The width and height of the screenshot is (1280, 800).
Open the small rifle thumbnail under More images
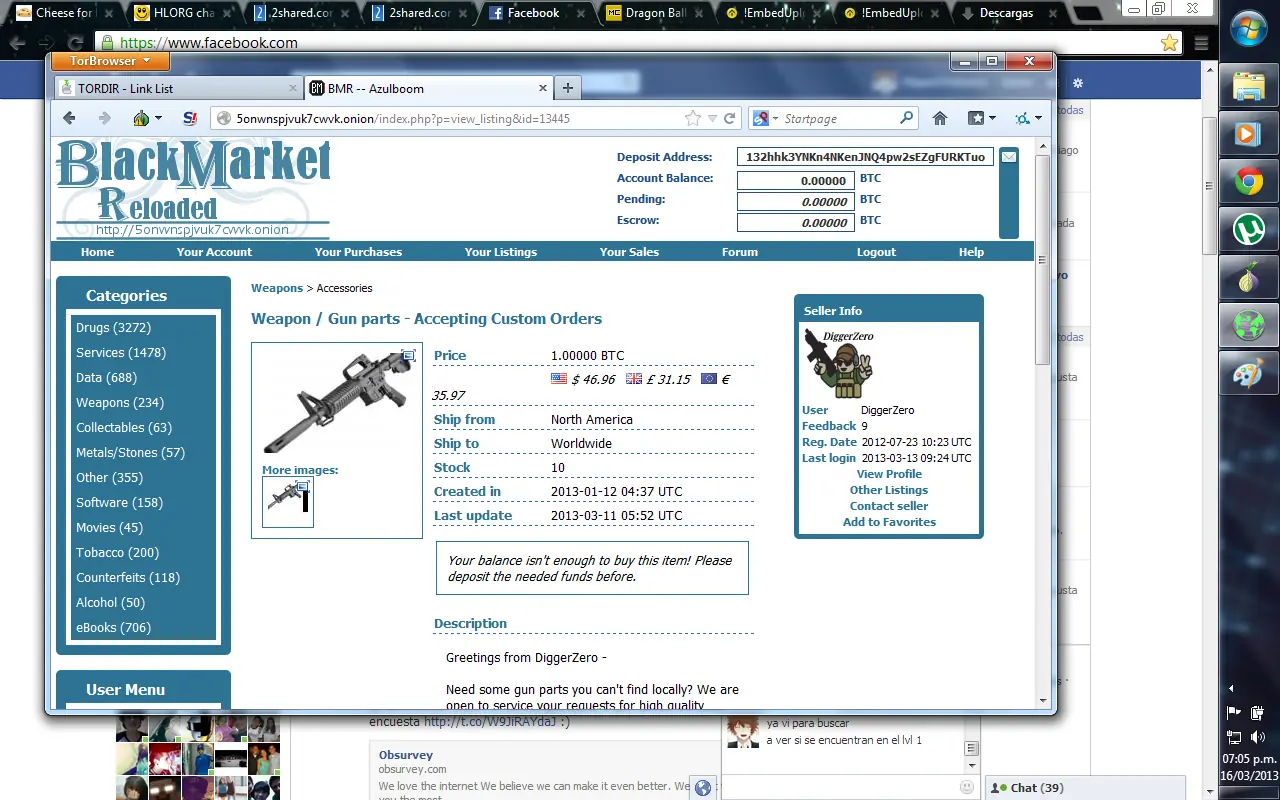coord(288,502)
